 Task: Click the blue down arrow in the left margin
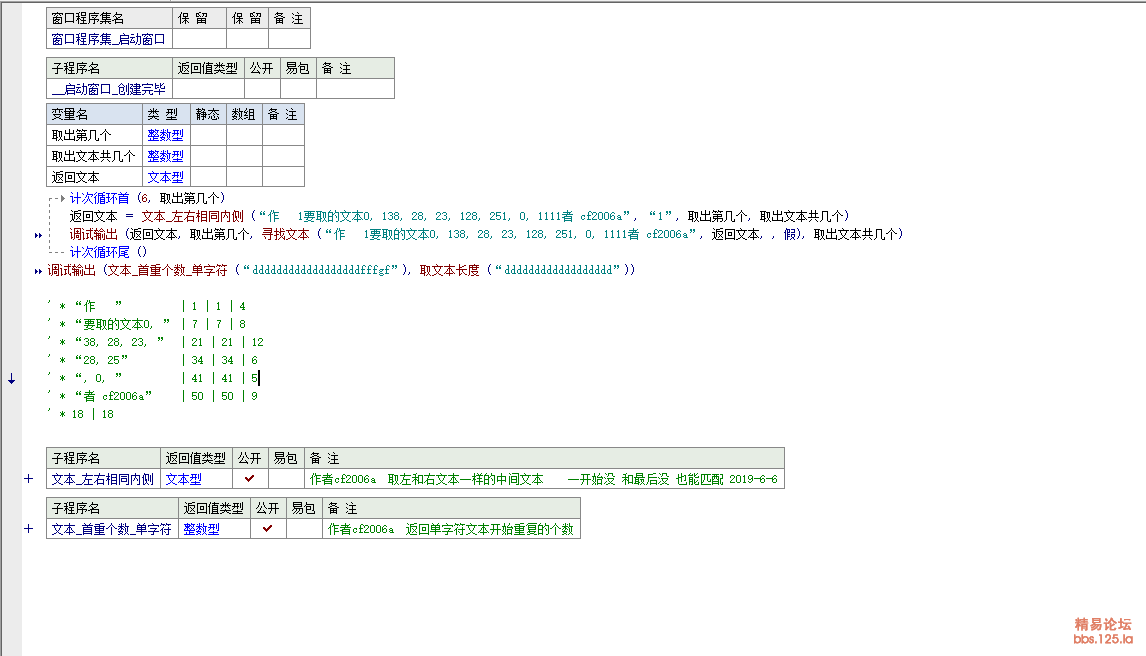click(11, 379)
